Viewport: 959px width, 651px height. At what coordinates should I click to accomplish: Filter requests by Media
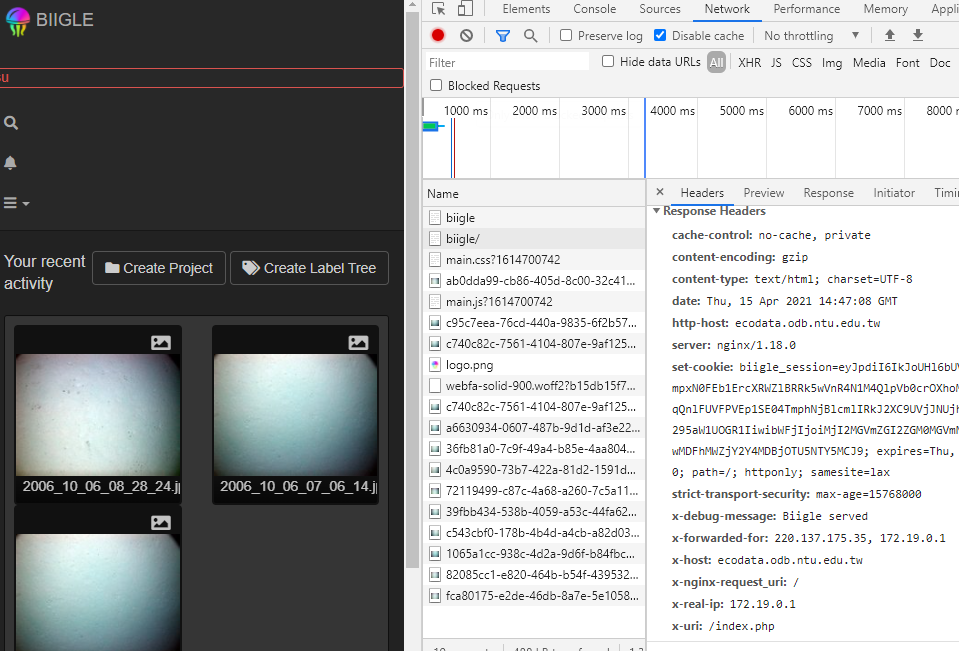[x=869, y=62]
